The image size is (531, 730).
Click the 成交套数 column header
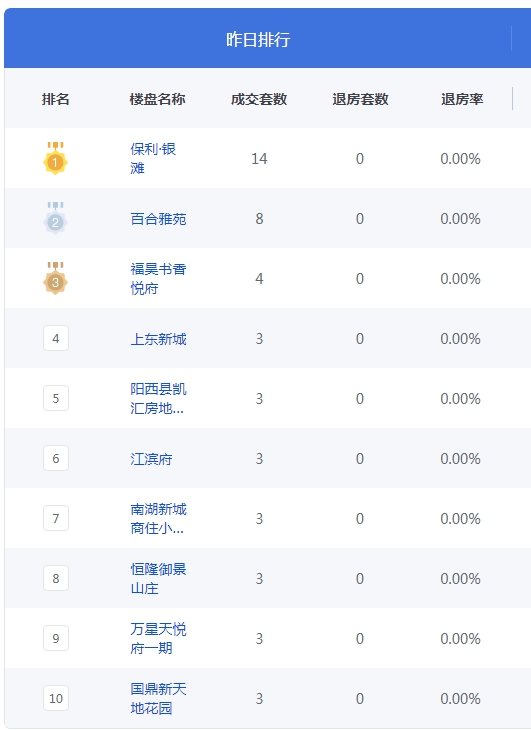[x=259, y=99]
